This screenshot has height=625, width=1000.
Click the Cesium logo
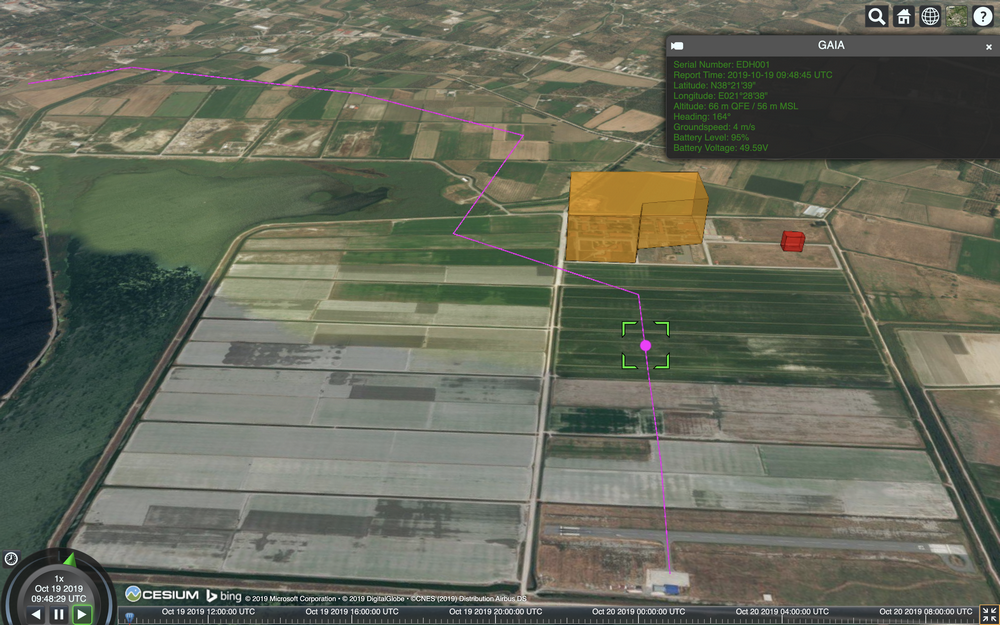(162, 594)
